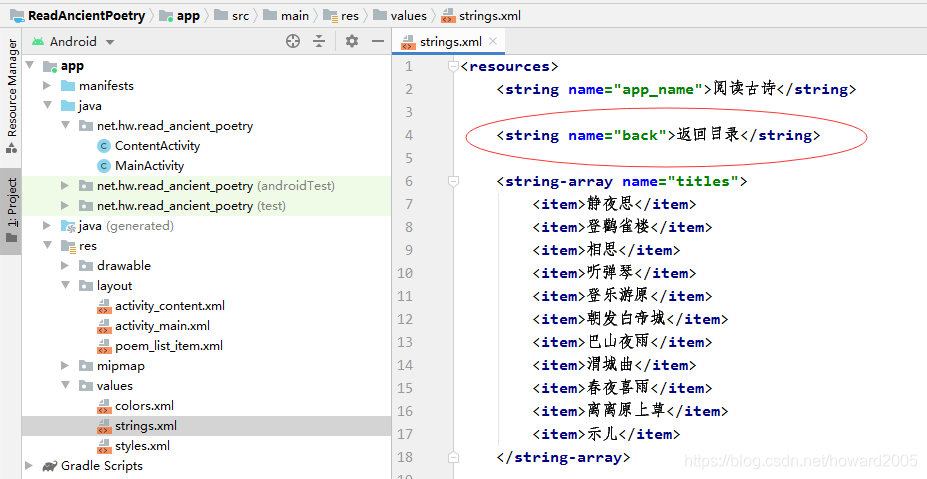Click the drawable folder icon
This screenshot has width=927, height=479.
click(86, 266)
